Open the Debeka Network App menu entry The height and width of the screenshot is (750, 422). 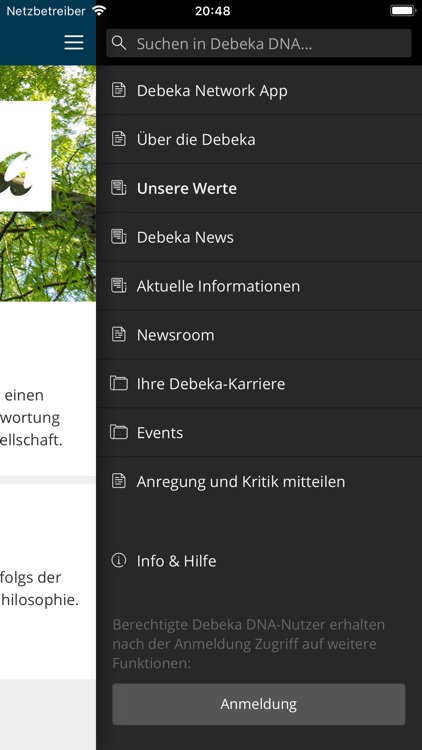pos(259,90)
